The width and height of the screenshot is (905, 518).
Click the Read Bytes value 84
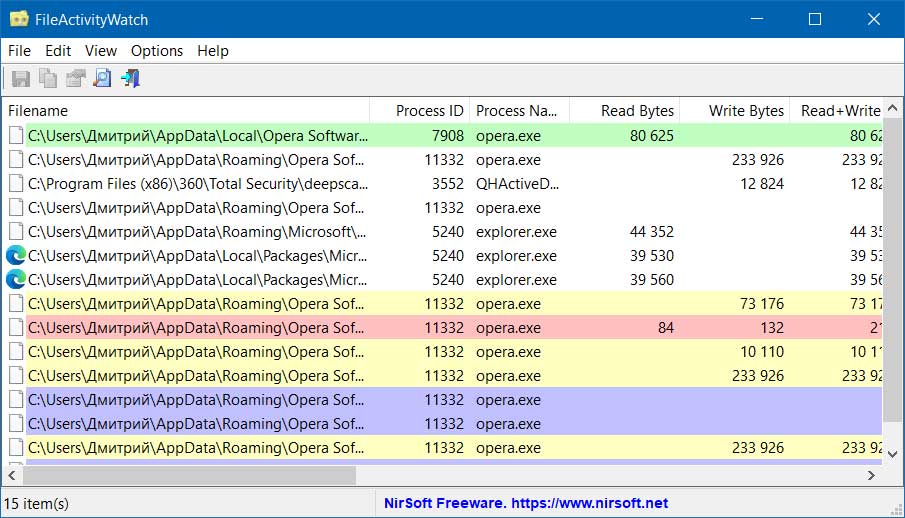(665, 327)
